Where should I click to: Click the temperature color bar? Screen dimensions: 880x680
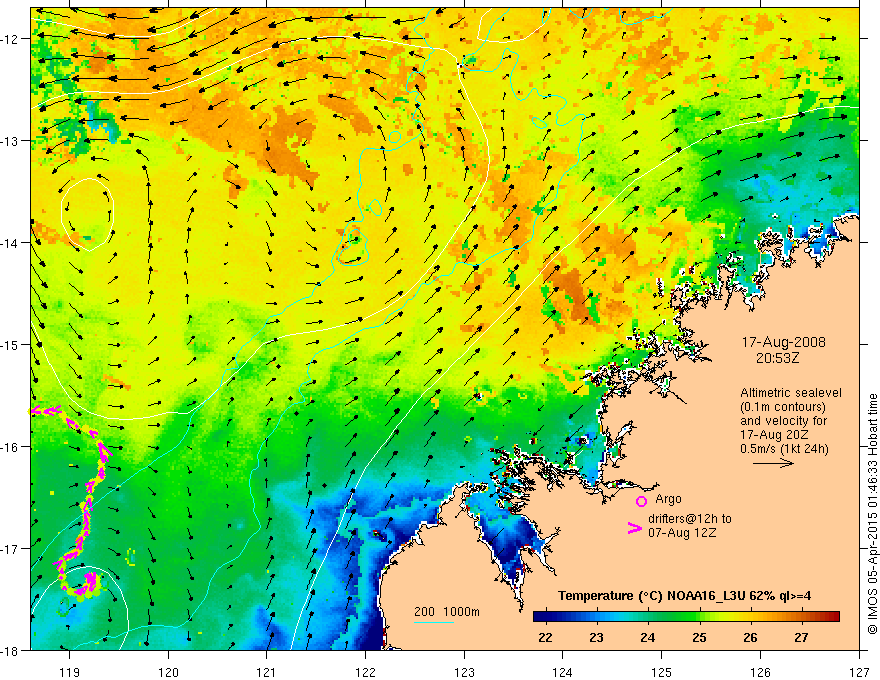686,617
